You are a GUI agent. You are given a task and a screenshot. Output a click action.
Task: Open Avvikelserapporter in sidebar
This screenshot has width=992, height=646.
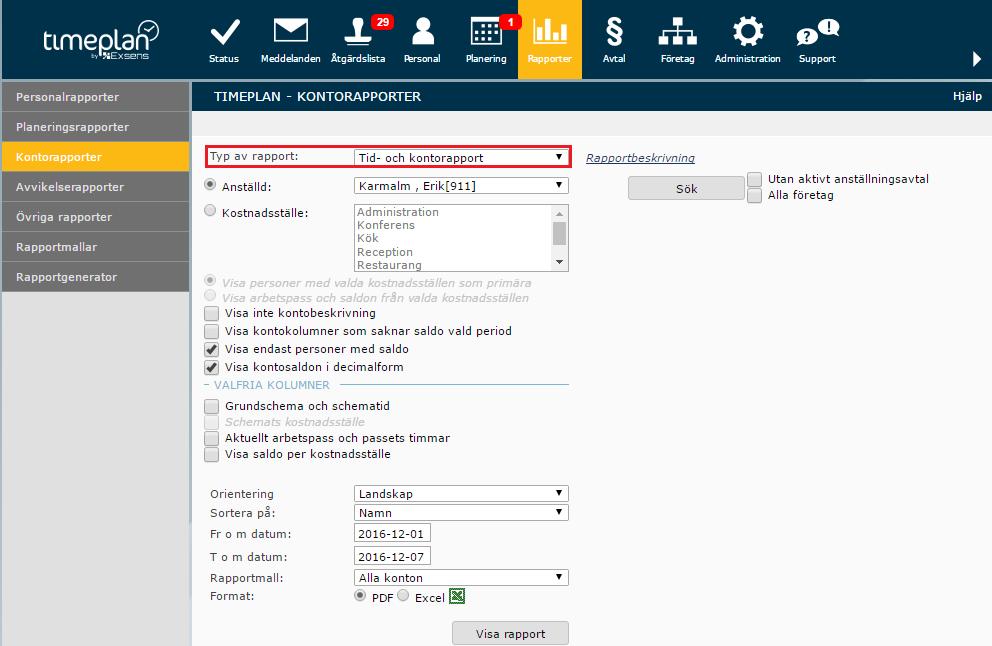pos(96,187)
